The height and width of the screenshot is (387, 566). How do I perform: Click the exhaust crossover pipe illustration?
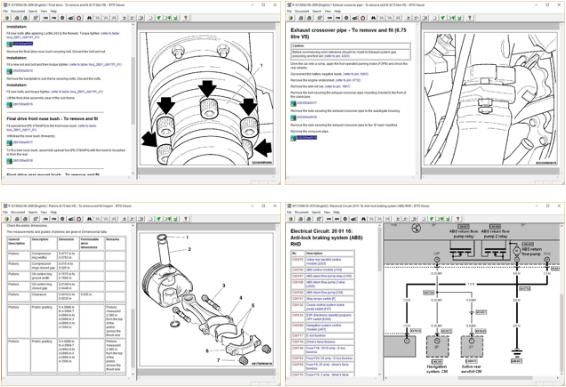tap(490, 99)
